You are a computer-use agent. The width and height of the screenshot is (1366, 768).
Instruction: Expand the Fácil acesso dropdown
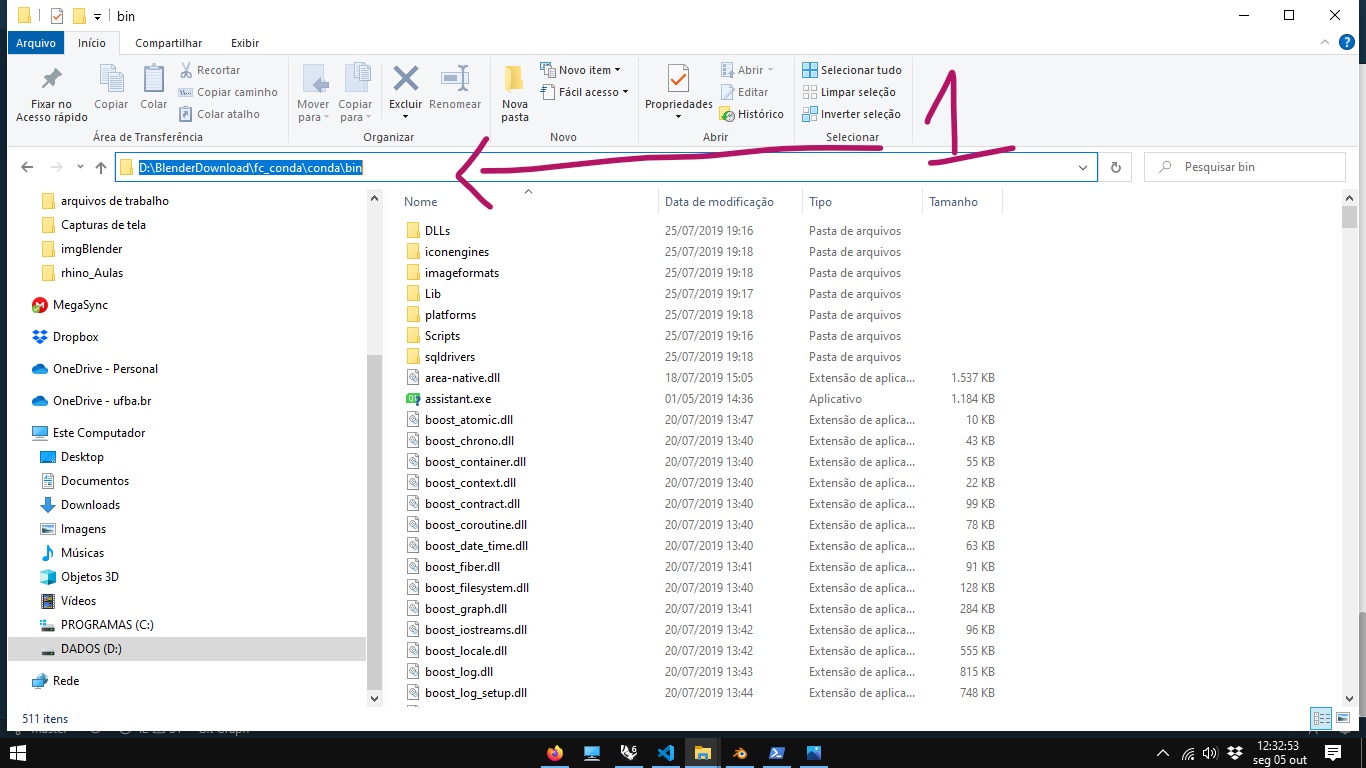(585, 92)
